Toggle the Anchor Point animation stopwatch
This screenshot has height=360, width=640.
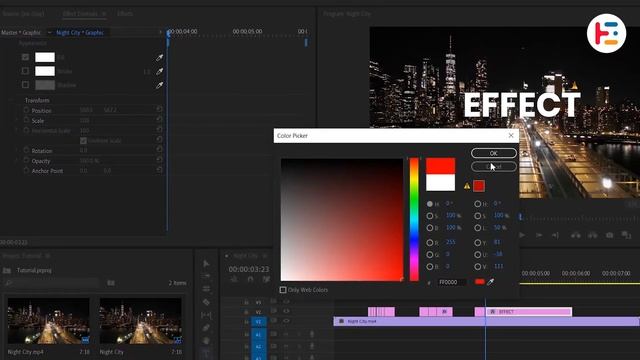pyautogui.click(x=26, y=171)
